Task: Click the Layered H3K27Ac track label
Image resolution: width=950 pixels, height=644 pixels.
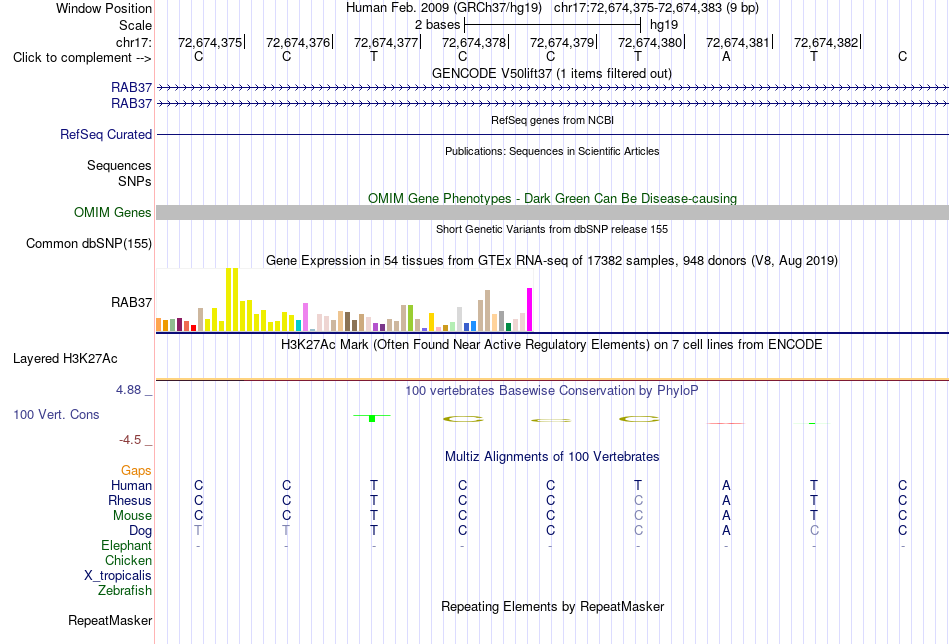Action: pyautogui.click(x=65, y=359)
